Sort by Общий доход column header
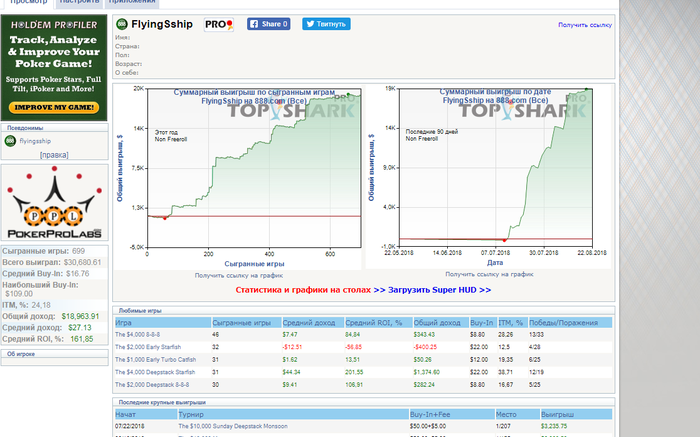The height and width of the screenshot is (437, 700). [441, 323]
